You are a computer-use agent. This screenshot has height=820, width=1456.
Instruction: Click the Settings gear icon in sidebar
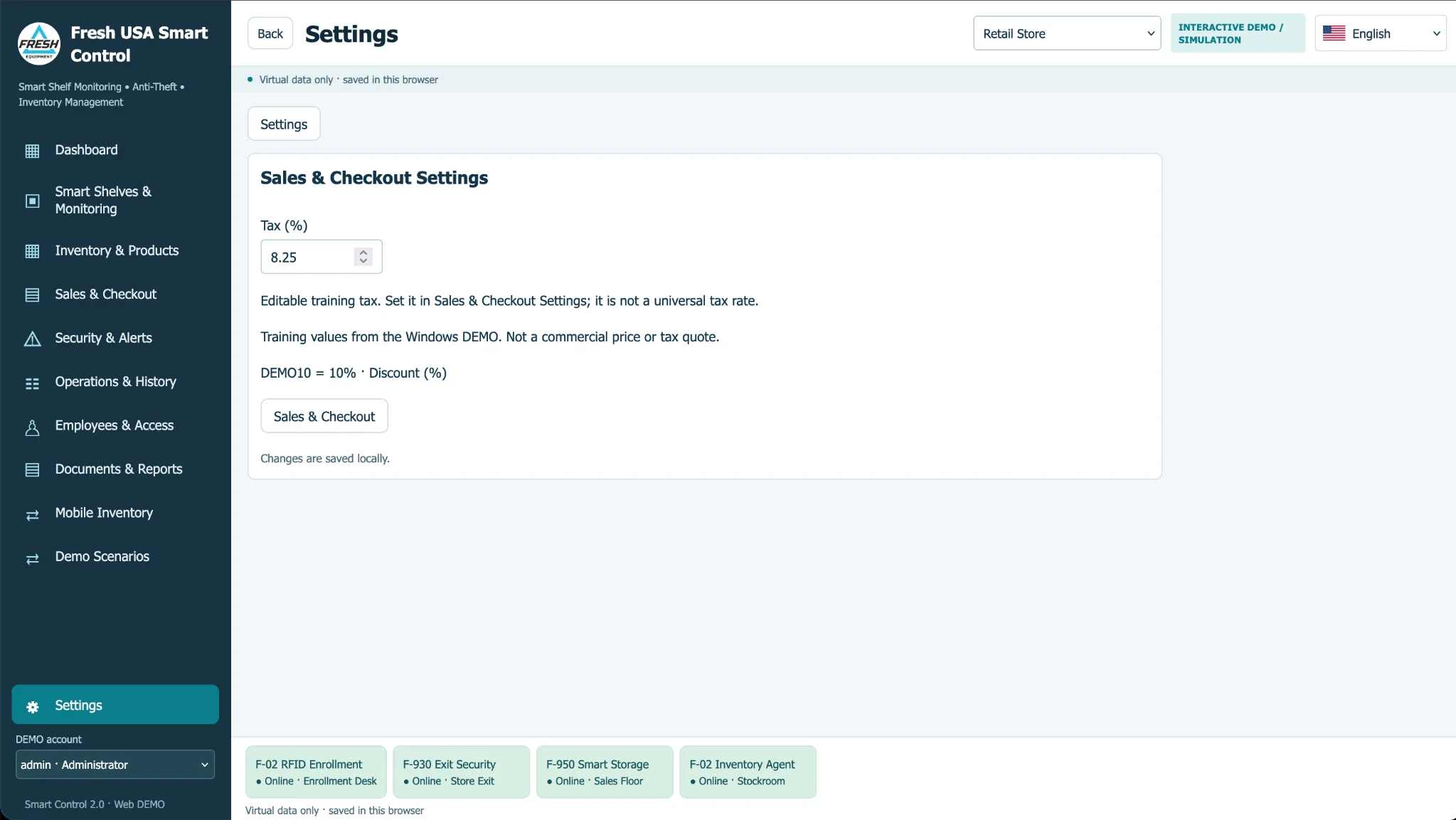(x=32, y=707)
